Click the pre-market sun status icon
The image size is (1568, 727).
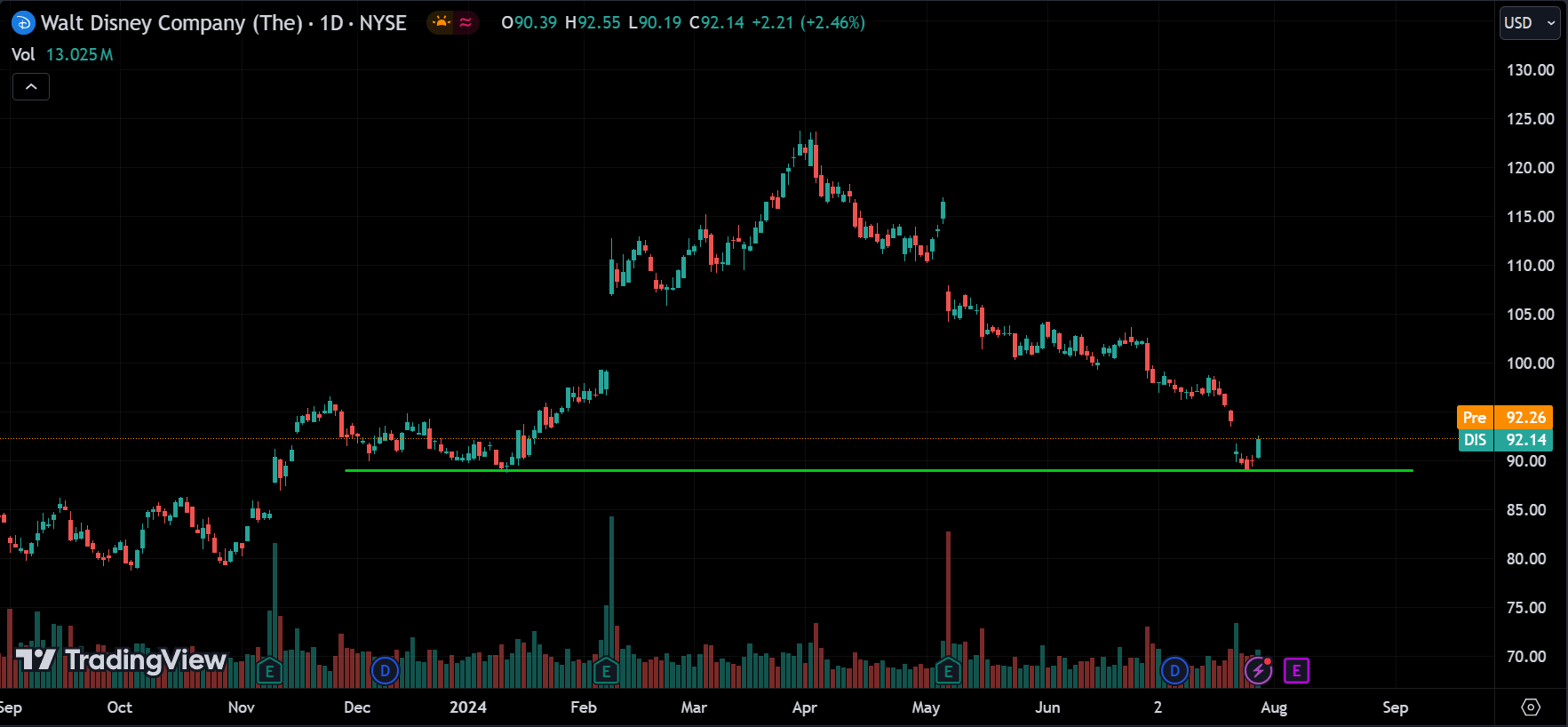(442, 22)
